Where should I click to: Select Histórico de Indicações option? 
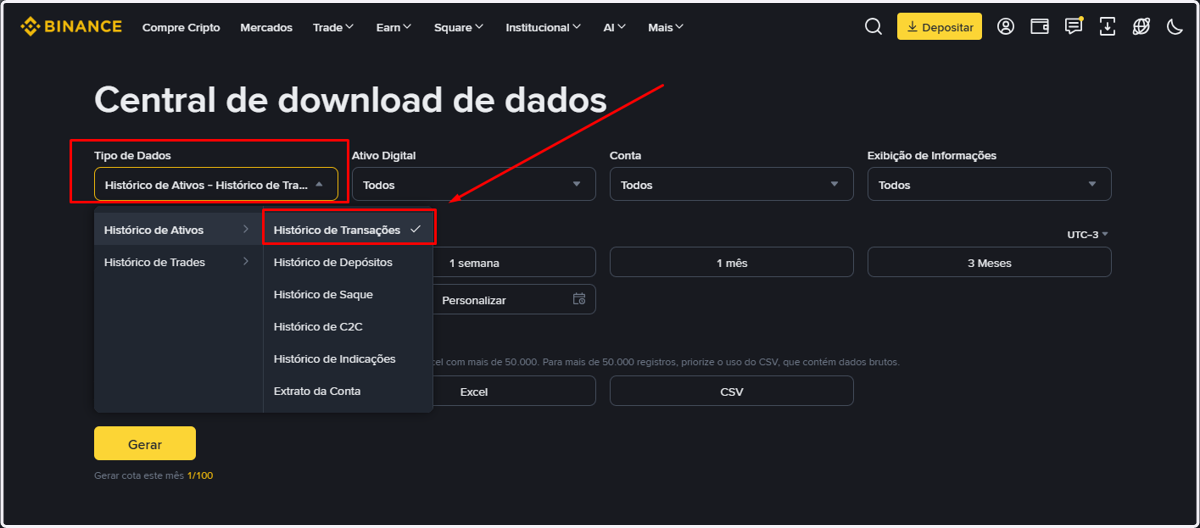[x=348, y=358]
